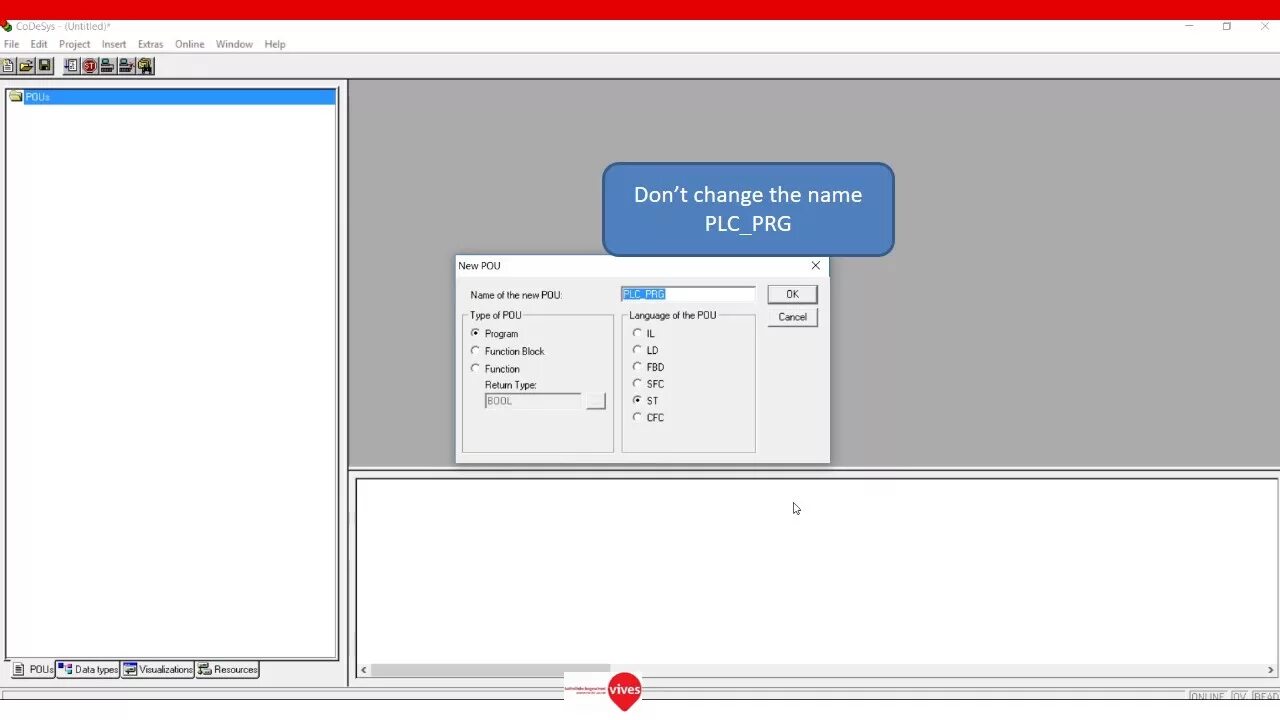The width and height of the screenshot is (1280, 720).
Task: Select Program as POU type
Action: pos(475,333)
